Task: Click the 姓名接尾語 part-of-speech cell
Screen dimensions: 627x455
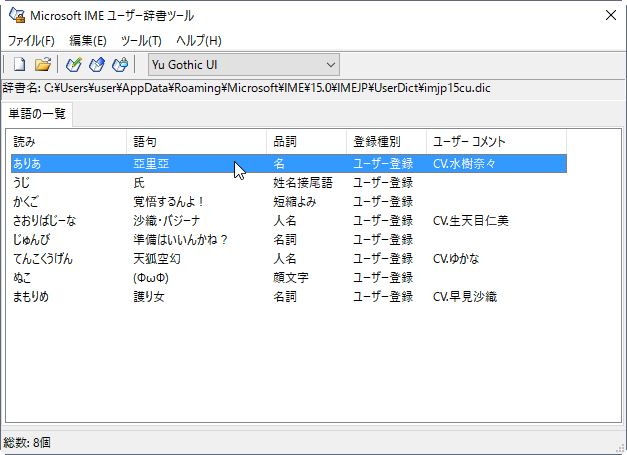Action: click(x=303, y=183)
